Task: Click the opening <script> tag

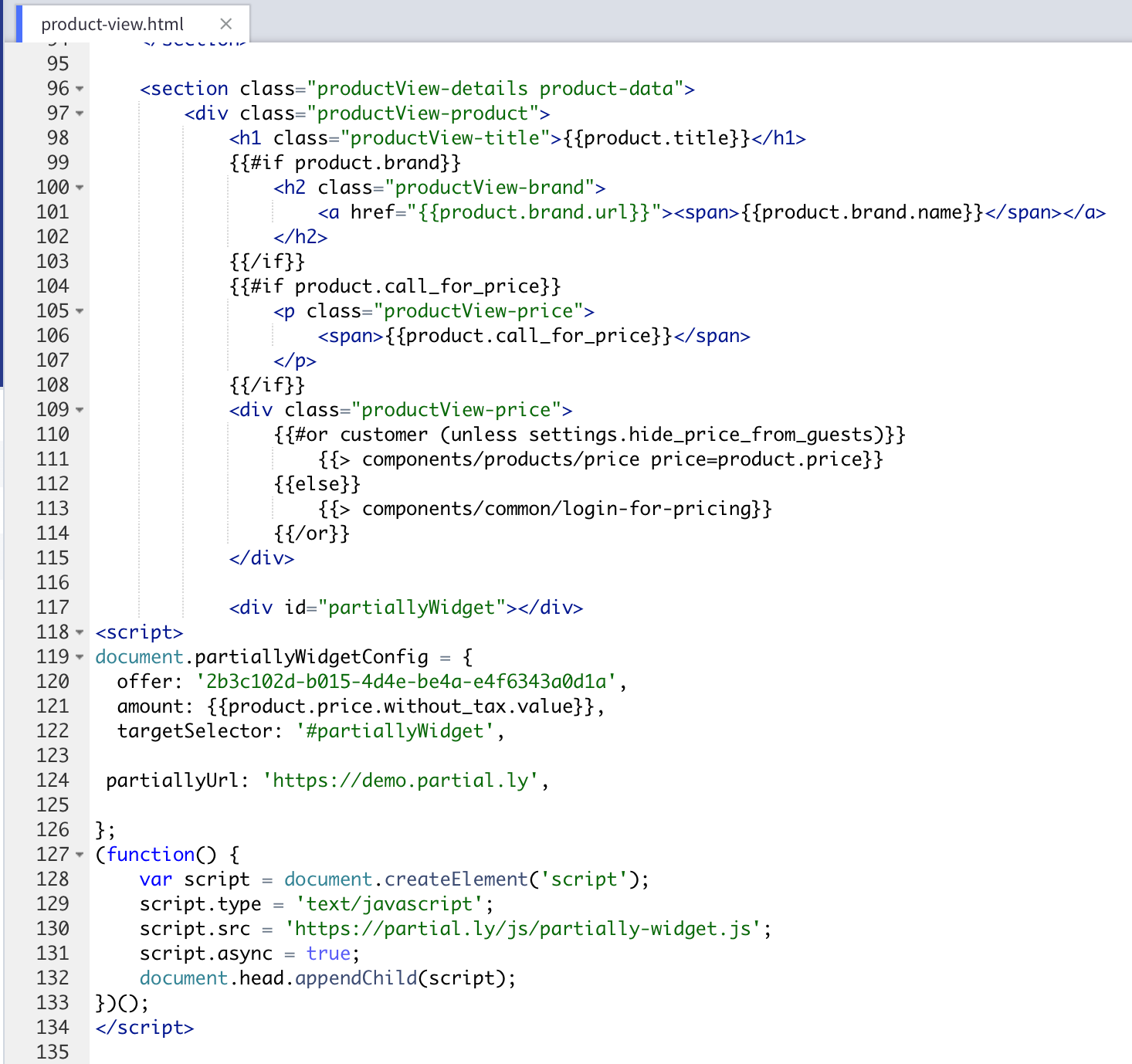Action: [x=139, y=632]
